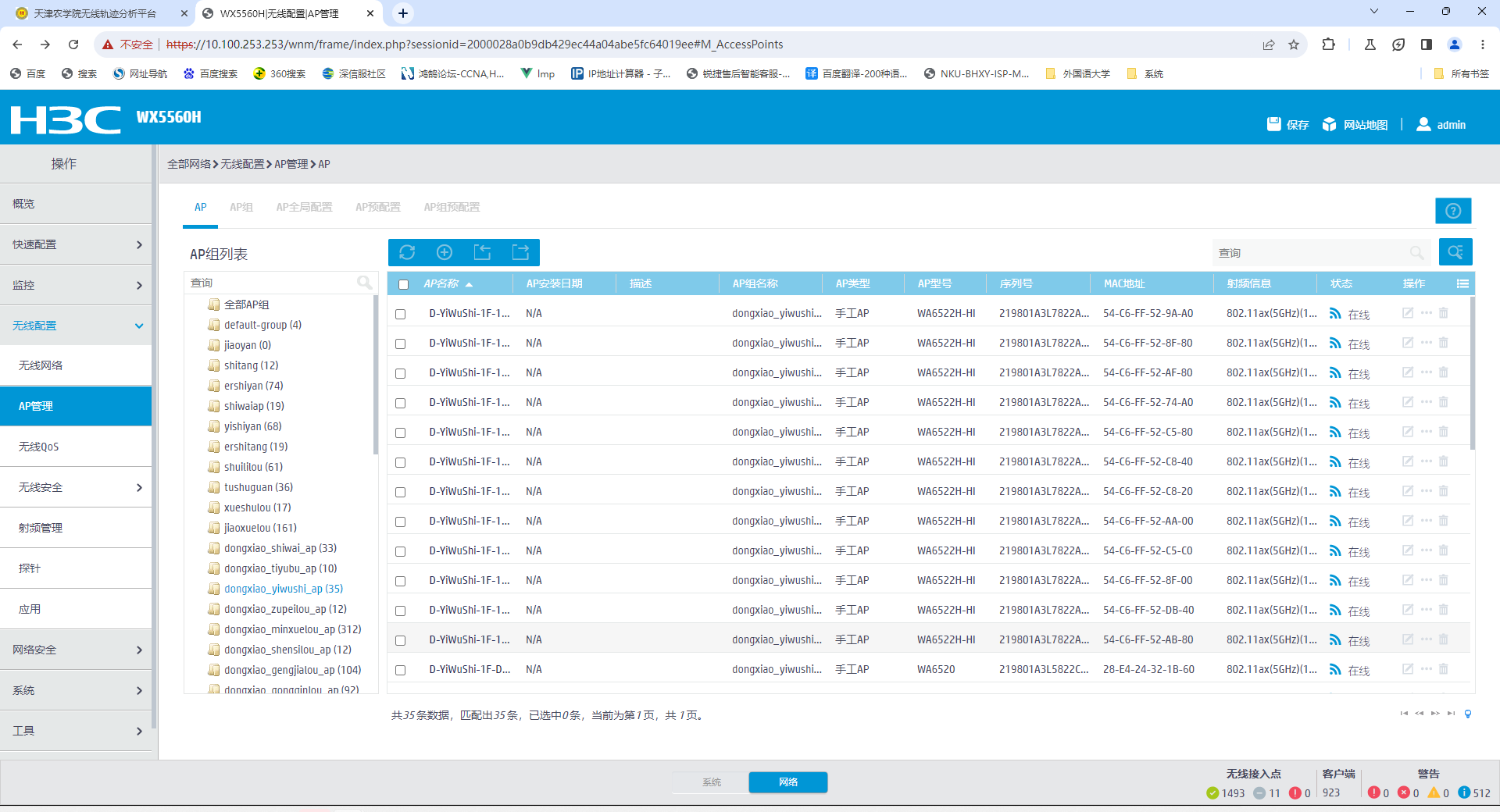
Task: Open the column settings list icon
Action: point(1462,283)
